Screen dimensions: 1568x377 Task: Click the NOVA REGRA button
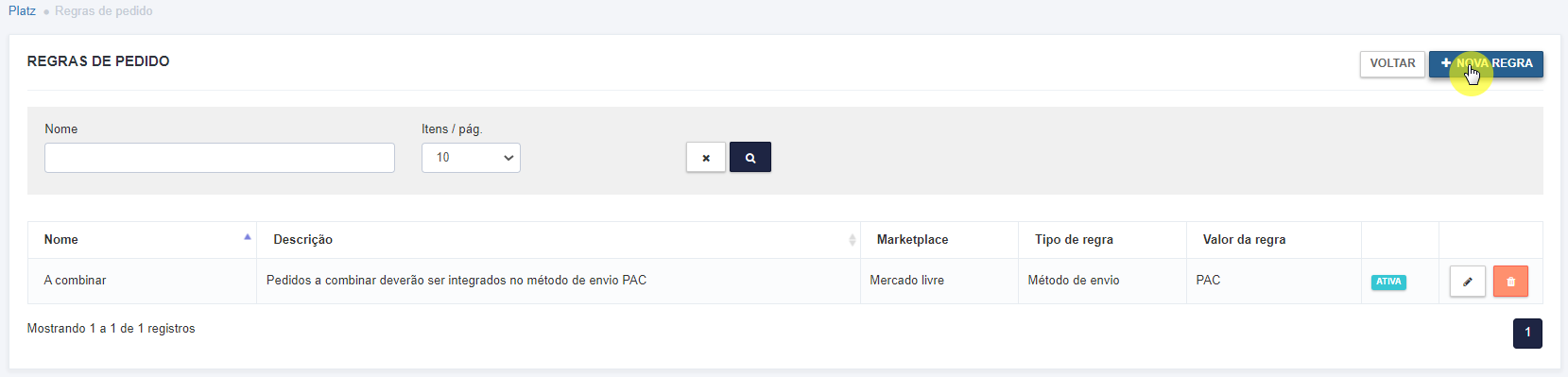1486,63
